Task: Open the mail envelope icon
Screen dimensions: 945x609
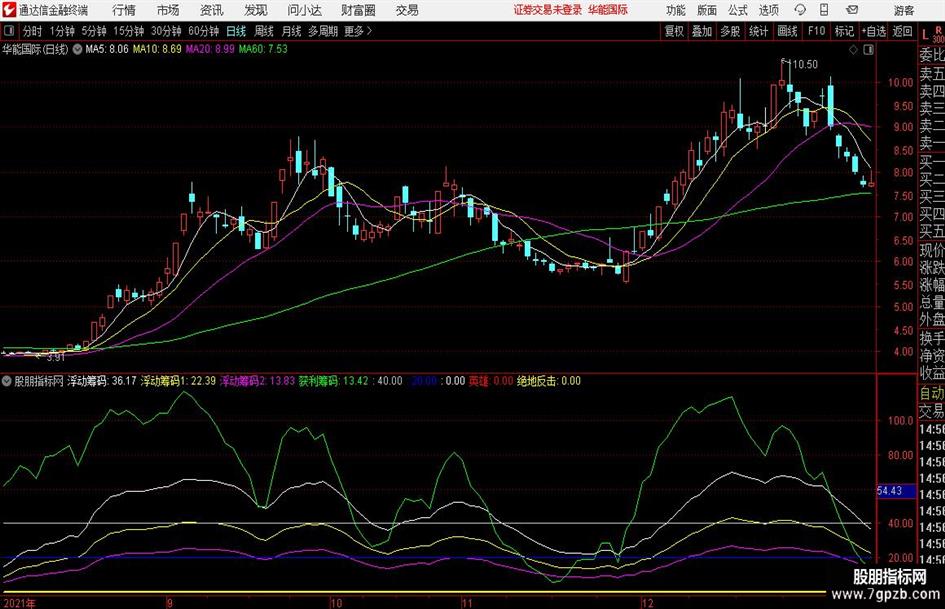Action: (x=852, y=10)
